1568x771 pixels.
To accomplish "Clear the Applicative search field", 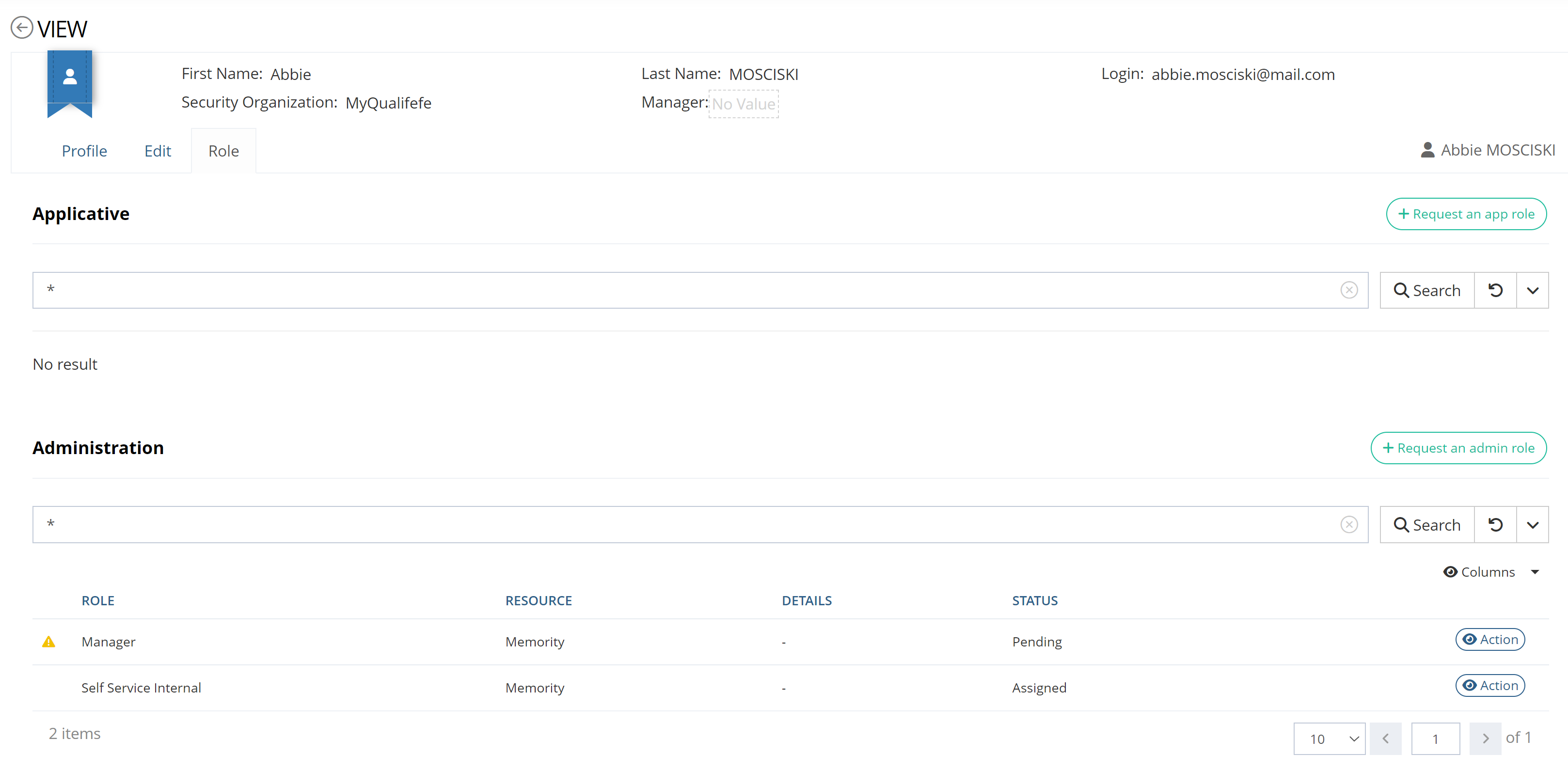I will 1349,290.
